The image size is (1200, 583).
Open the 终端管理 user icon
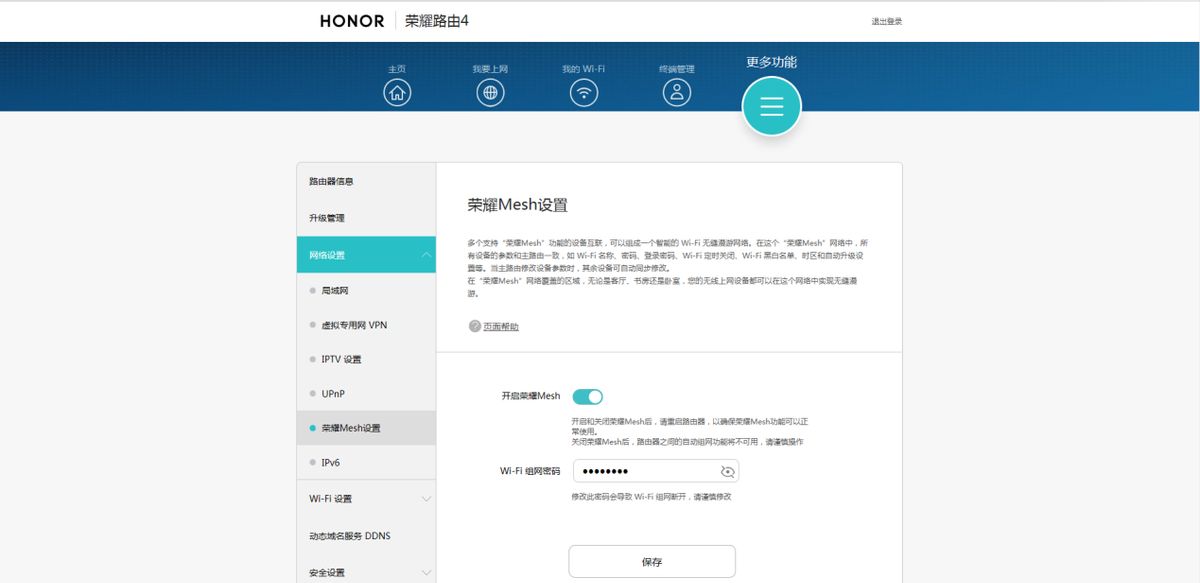pos(677,93)
